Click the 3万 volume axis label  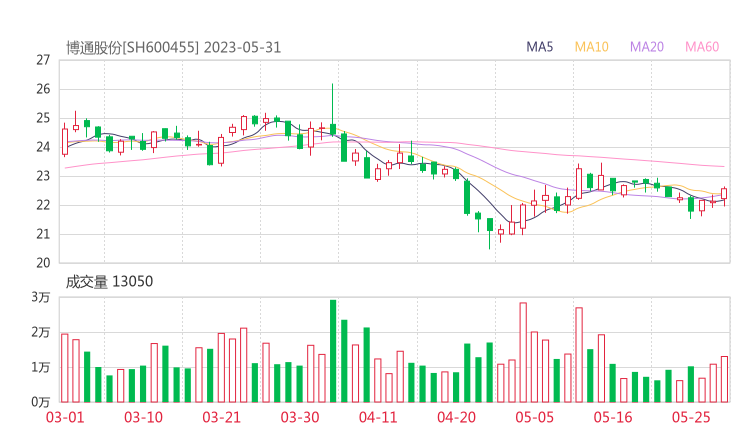pyautogui.click(x=41, y=297)
